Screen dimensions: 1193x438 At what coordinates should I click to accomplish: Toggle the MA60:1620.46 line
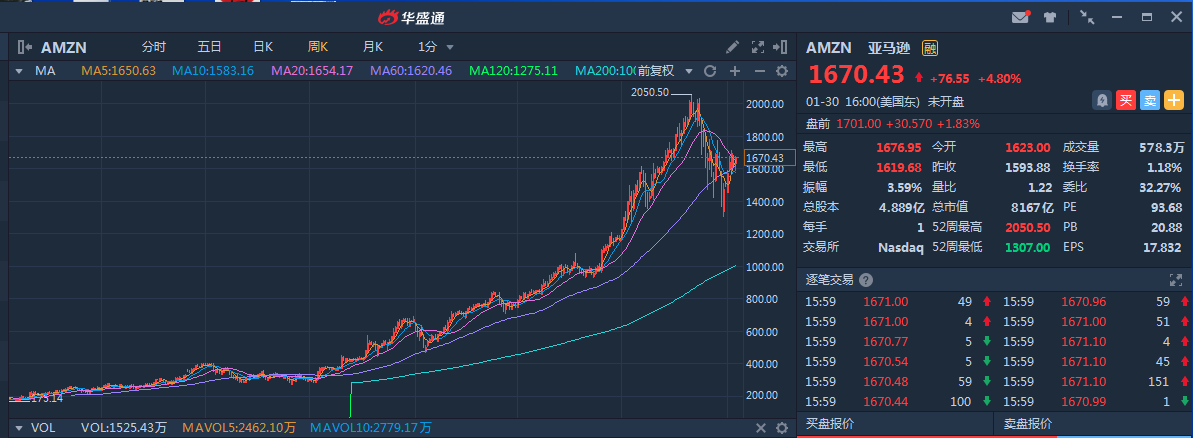(411, 71)
